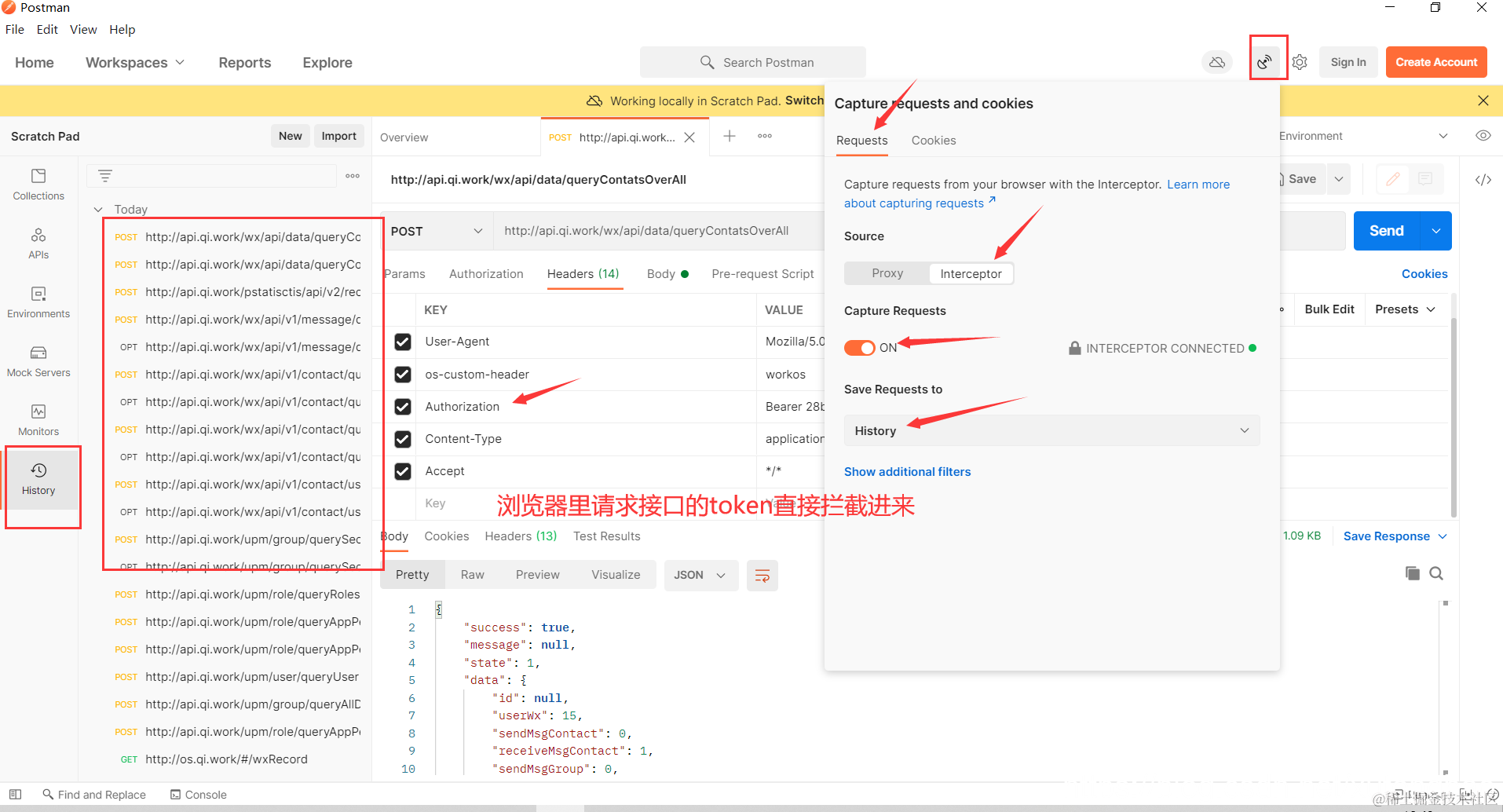
Task: Click the cloud sync offline icon
Action: coord(1216,62)
